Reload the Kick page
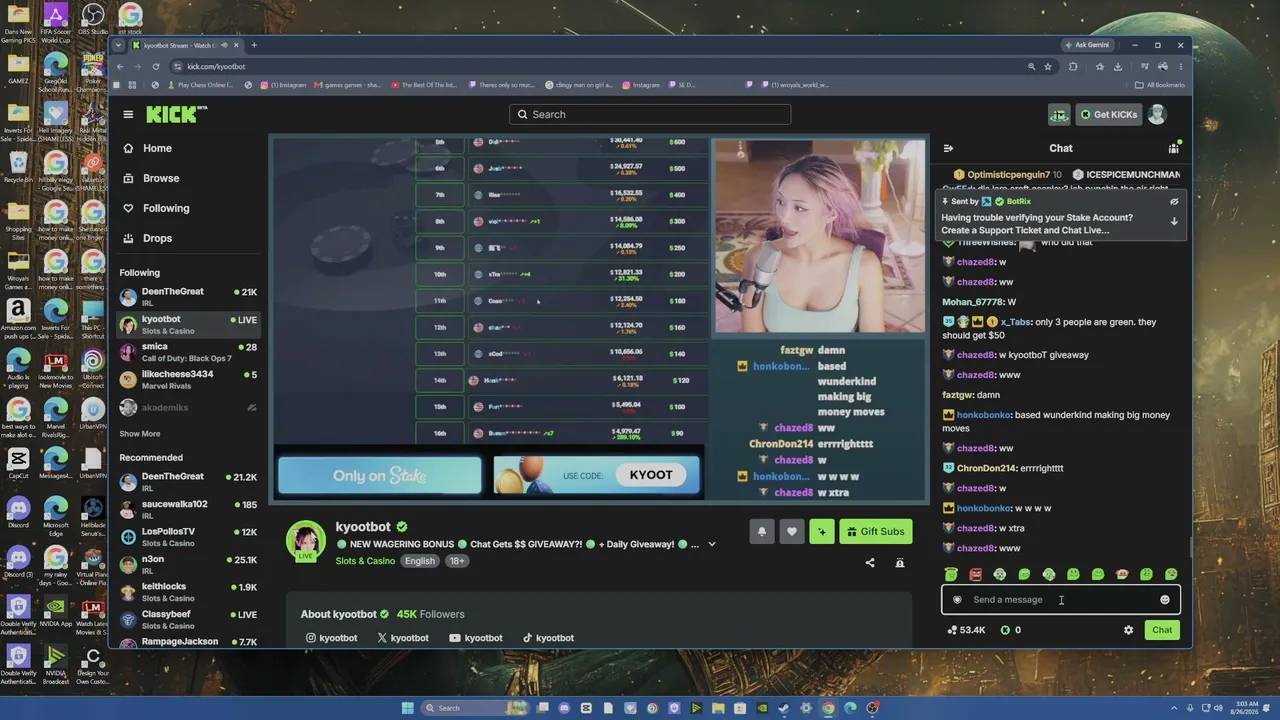The image size is (1280, 720). click(x=156, y=67)
